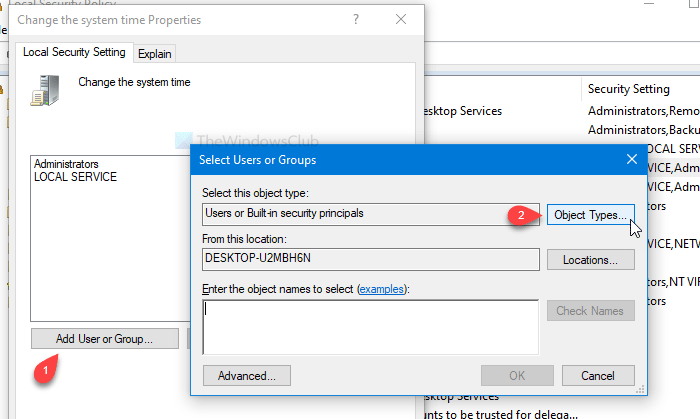Select the Local Security Setting tab
Screen dimensions: 700x419
pos(74,52)
